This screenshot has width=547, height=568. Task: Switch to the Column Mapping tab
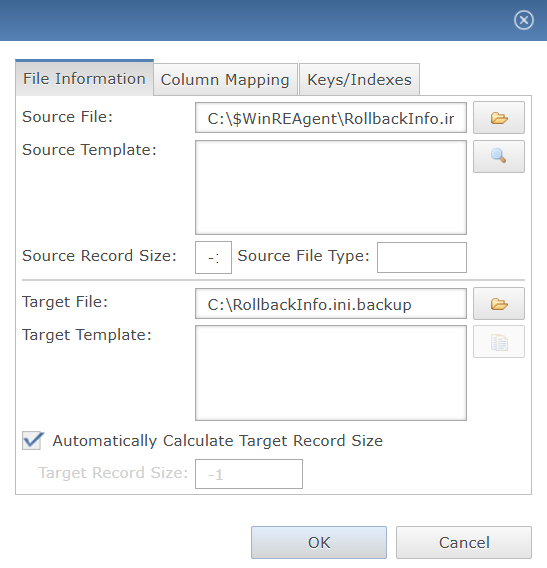click(225, 80)
